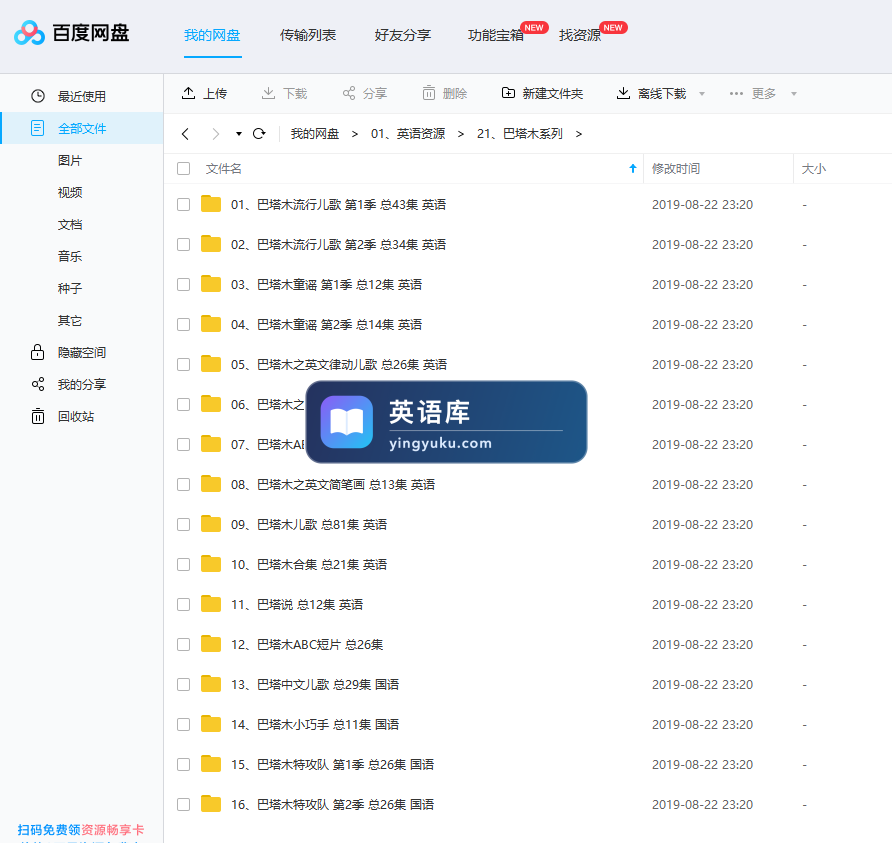Expand breadcrumb arrow after 我的网盘
The width and height of the screenshot is (892, 843).
pyautogui.click(x=354, y=134)
